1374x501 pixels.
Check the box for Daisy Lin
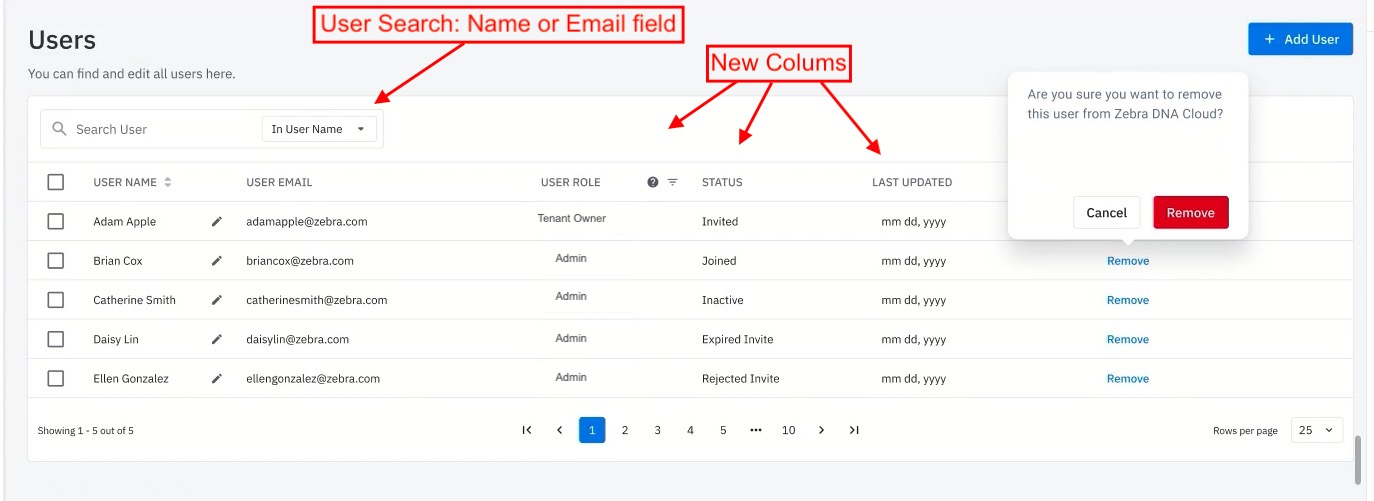(56, 339)
